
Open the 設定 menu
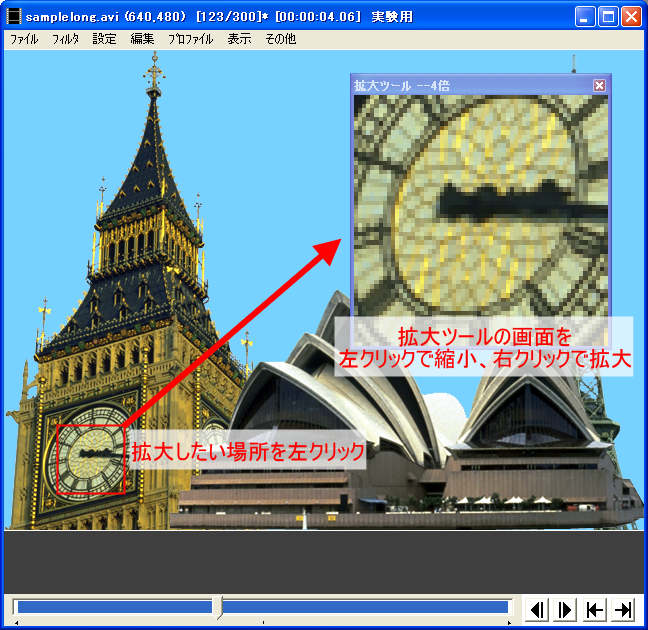pos(104,40)
